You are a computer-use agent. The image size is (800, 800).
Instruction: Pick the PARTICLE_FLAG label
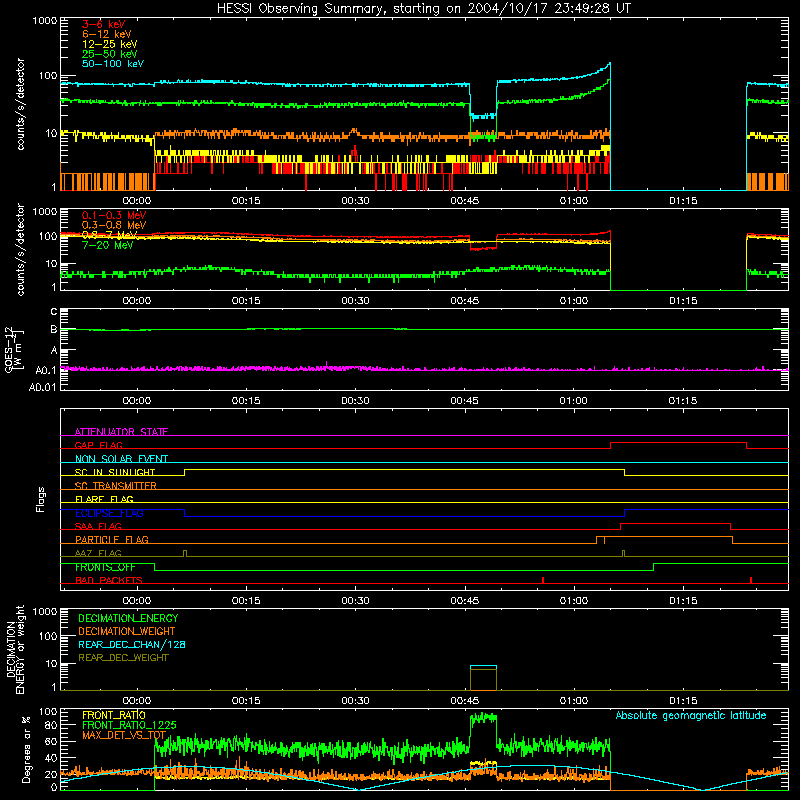[x=112, y=539]
